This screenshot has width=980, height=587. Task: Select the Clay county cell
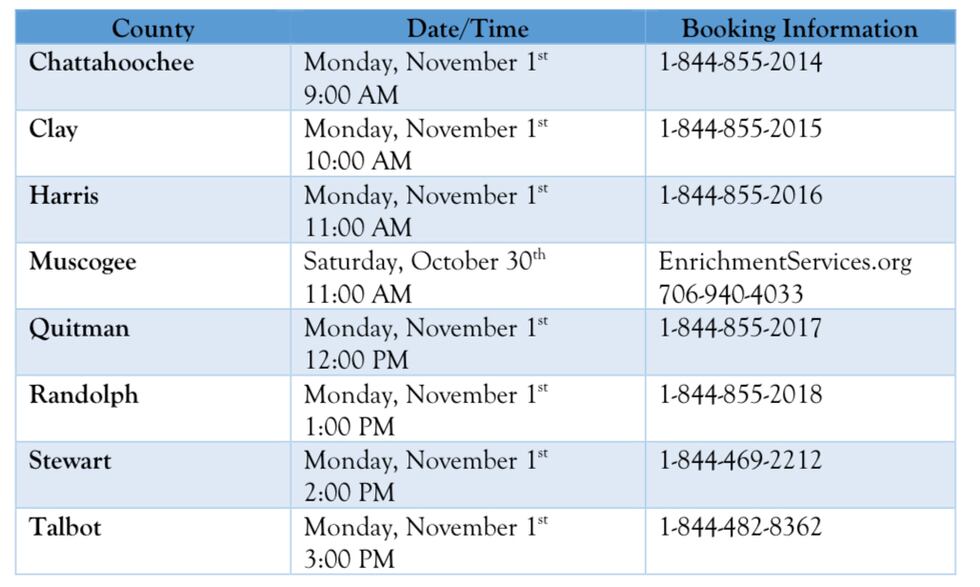[53, 129]
